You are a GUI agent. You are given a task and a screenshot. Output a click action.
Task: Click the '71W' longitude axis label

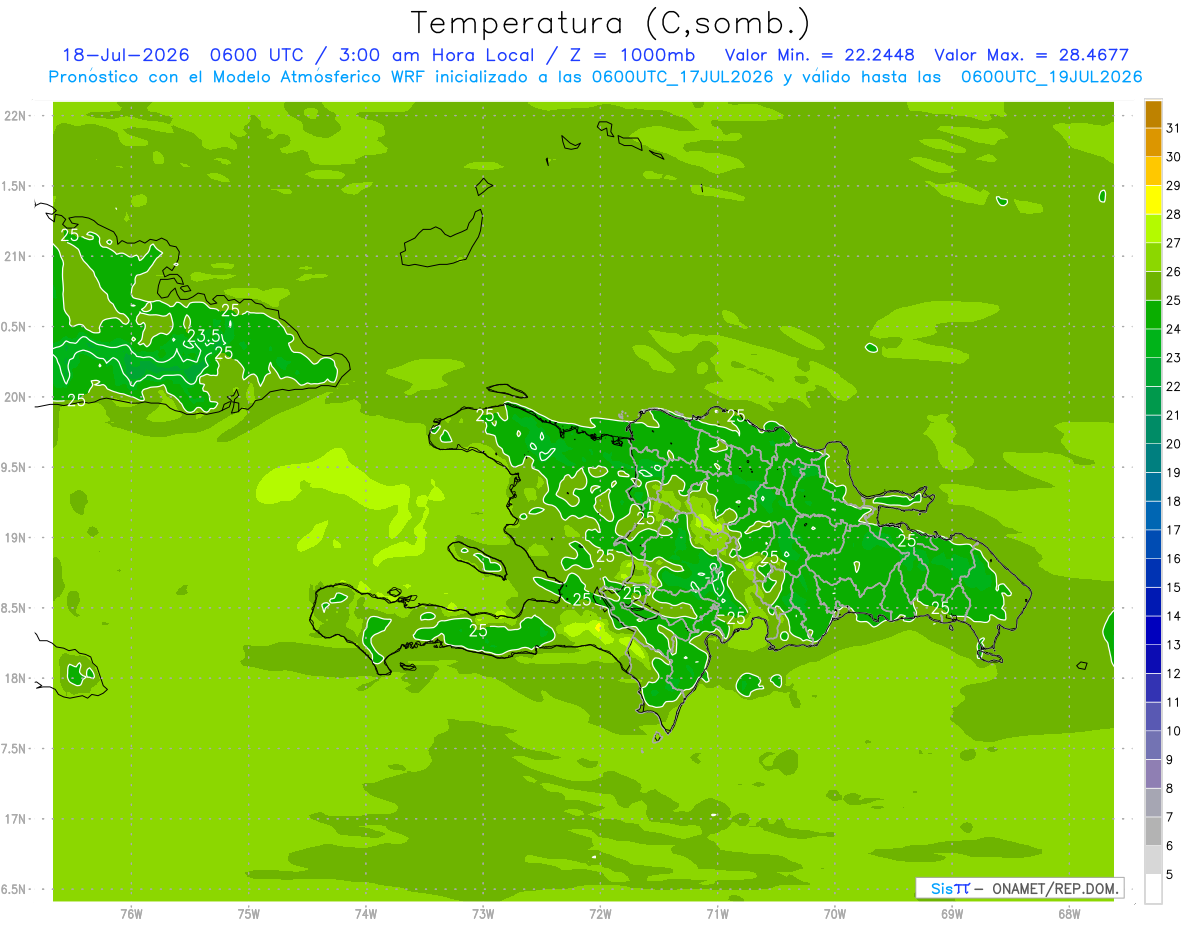point(717,913)
